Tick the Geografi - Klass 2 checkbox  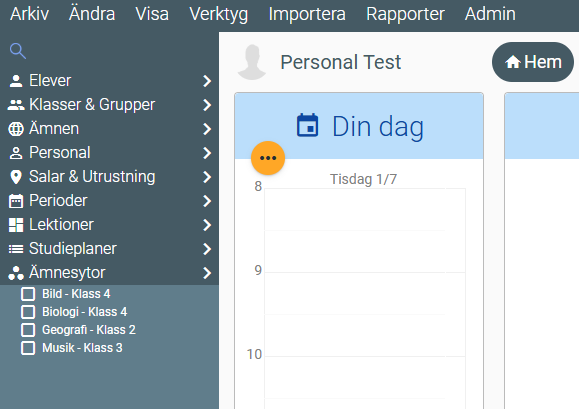pyautogui.click(x=28, y=330)
